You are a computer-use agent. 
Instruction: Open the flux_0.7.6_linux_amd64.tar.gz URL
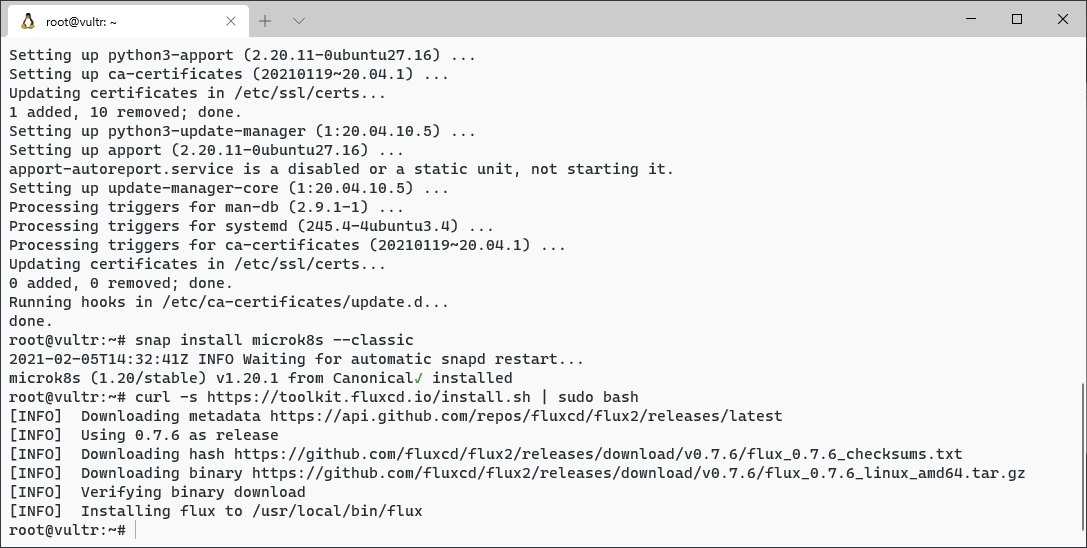638,473
